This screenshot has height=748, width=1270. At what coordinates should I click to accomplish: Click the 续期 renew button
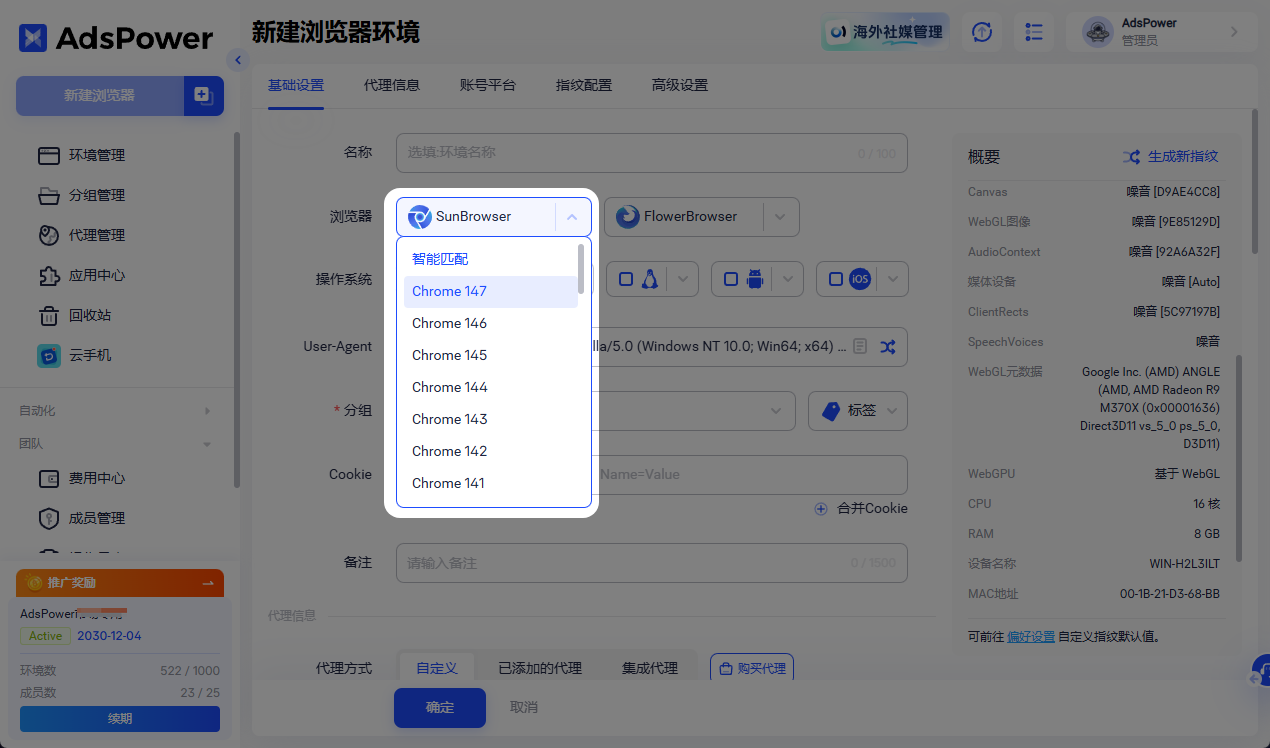(120, 718)
